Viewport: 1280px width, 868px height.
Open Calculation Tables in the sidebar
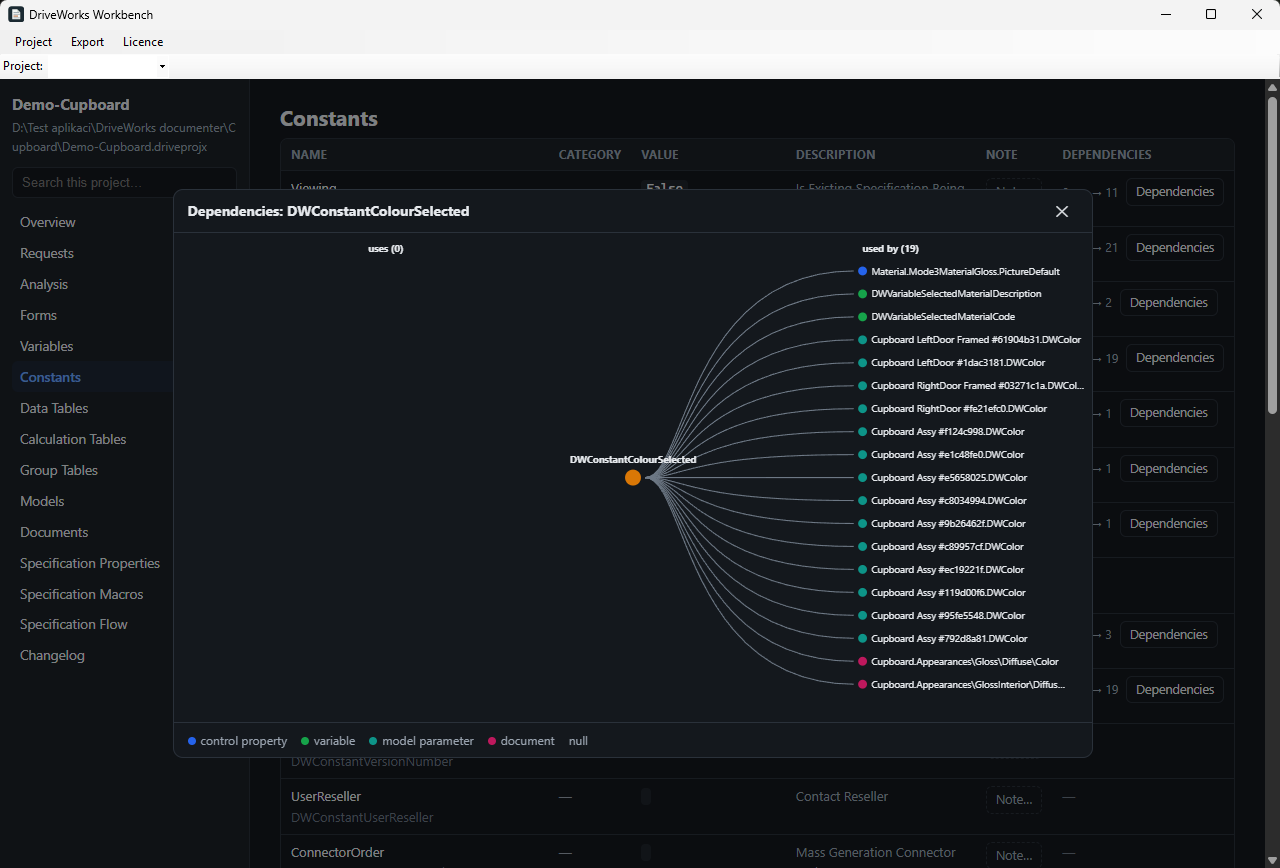(73, 439)
